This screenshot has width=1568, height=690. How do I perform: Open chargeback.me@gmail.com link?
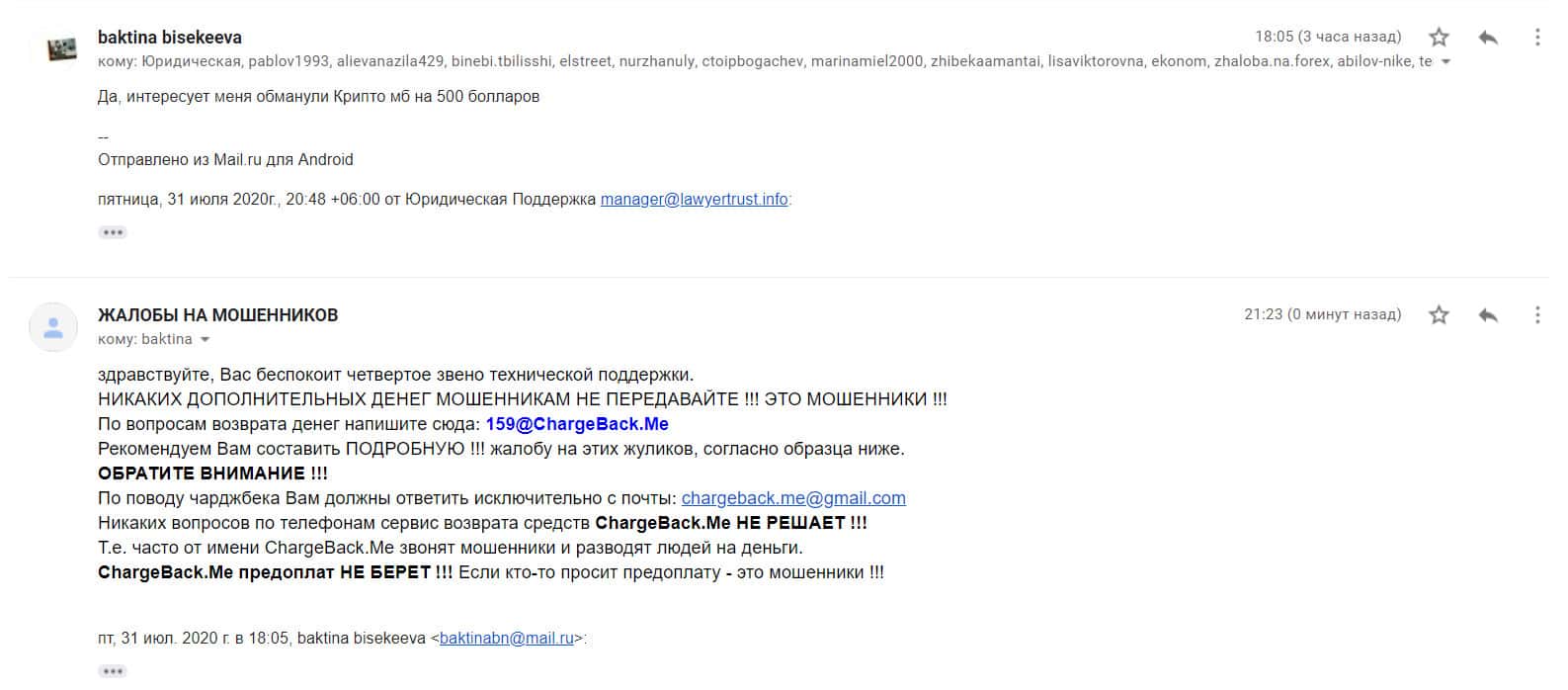(x=793, y=498)
